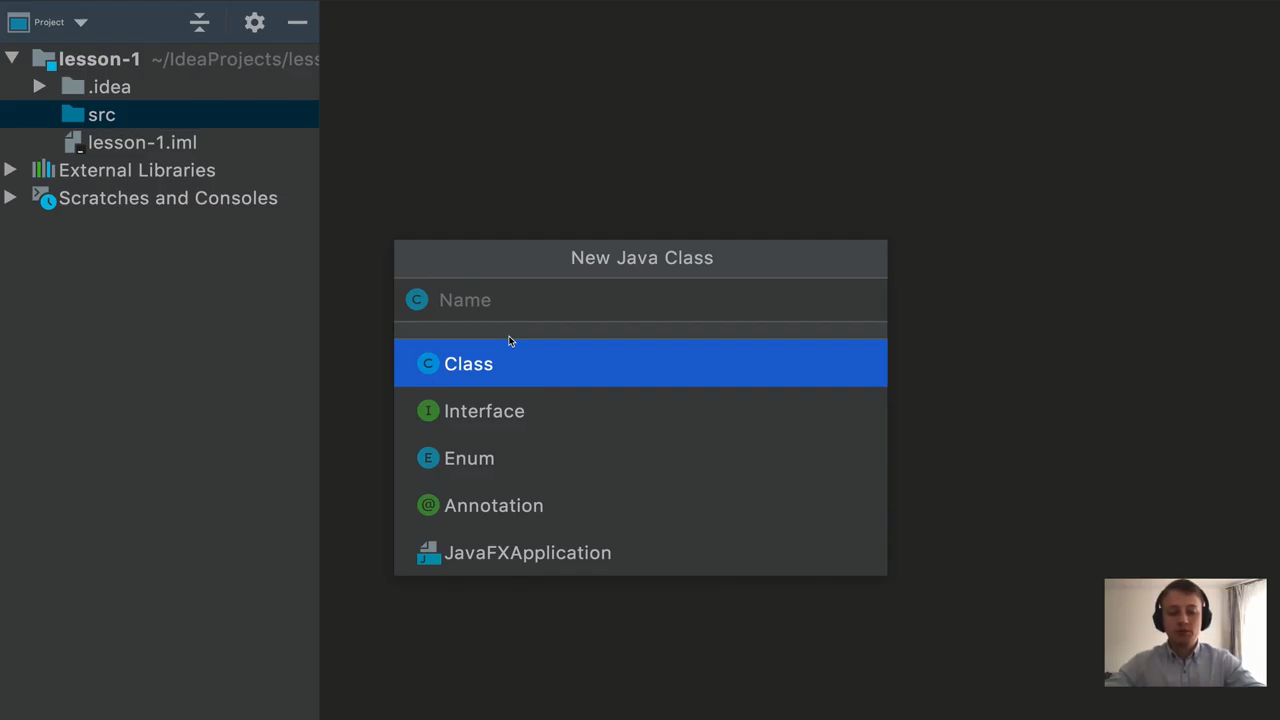Click the lesson-1.iml file icon
The height and width of the screenshot is (720, 1280).
click(x=73, y=142)
